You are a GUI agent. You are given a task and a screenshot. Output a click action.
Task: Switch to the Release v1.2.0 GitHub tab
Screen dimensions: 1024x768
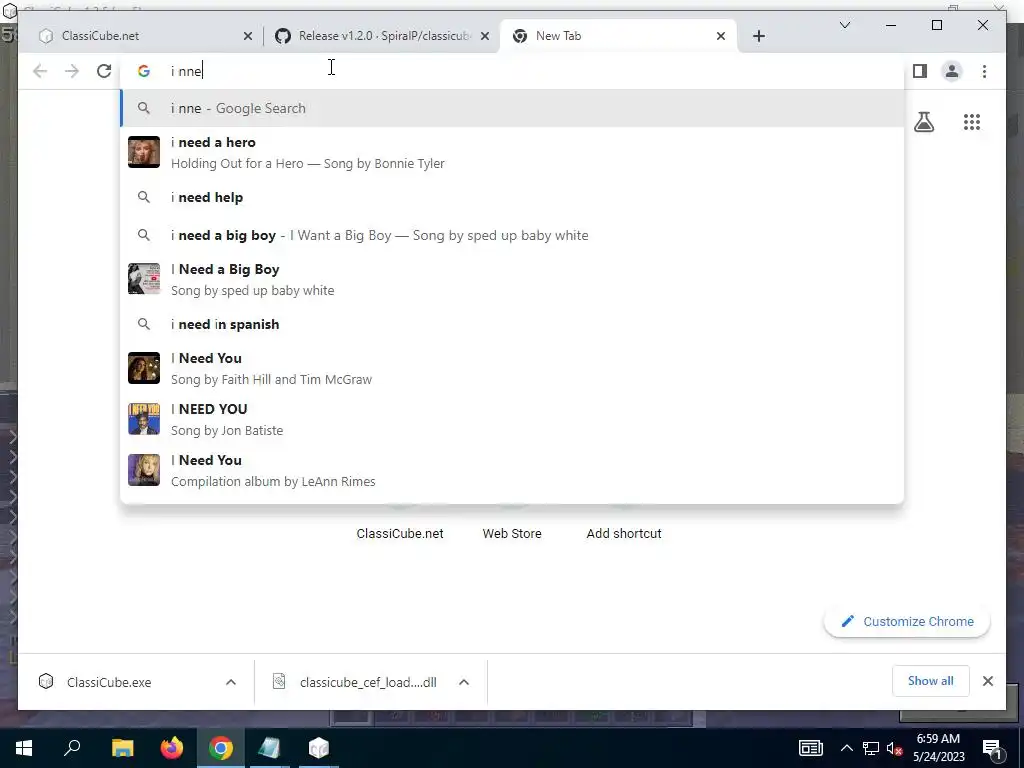point(382,36)
